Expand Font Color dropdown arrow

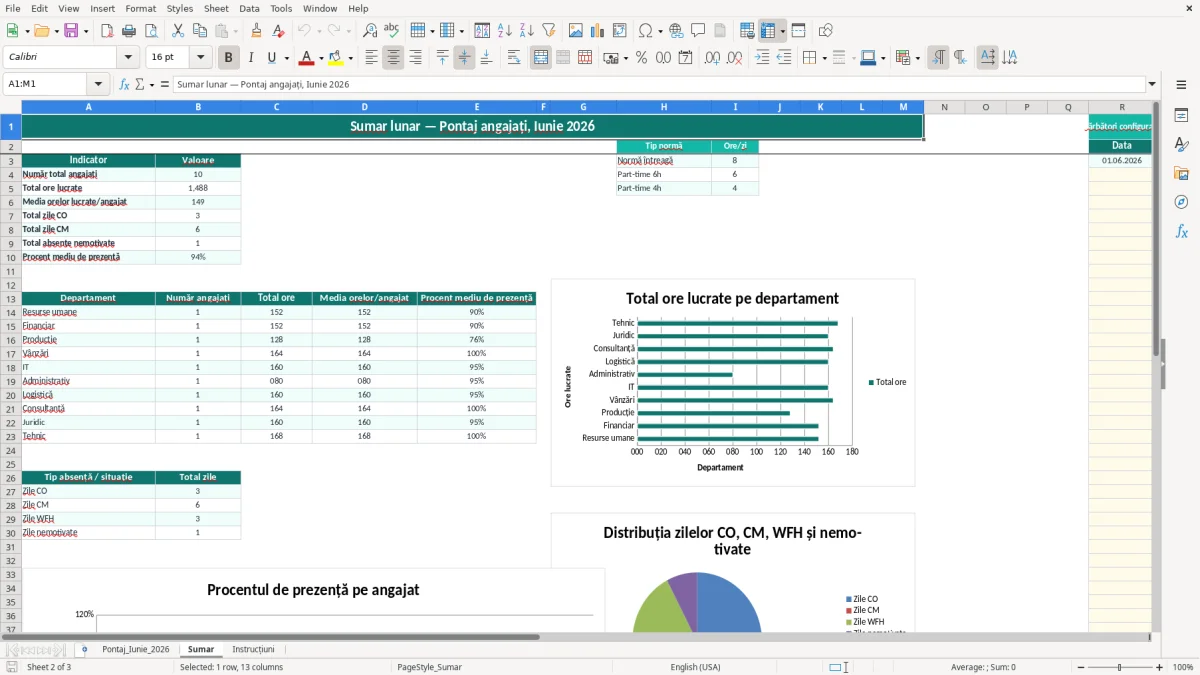click(320, 58)
